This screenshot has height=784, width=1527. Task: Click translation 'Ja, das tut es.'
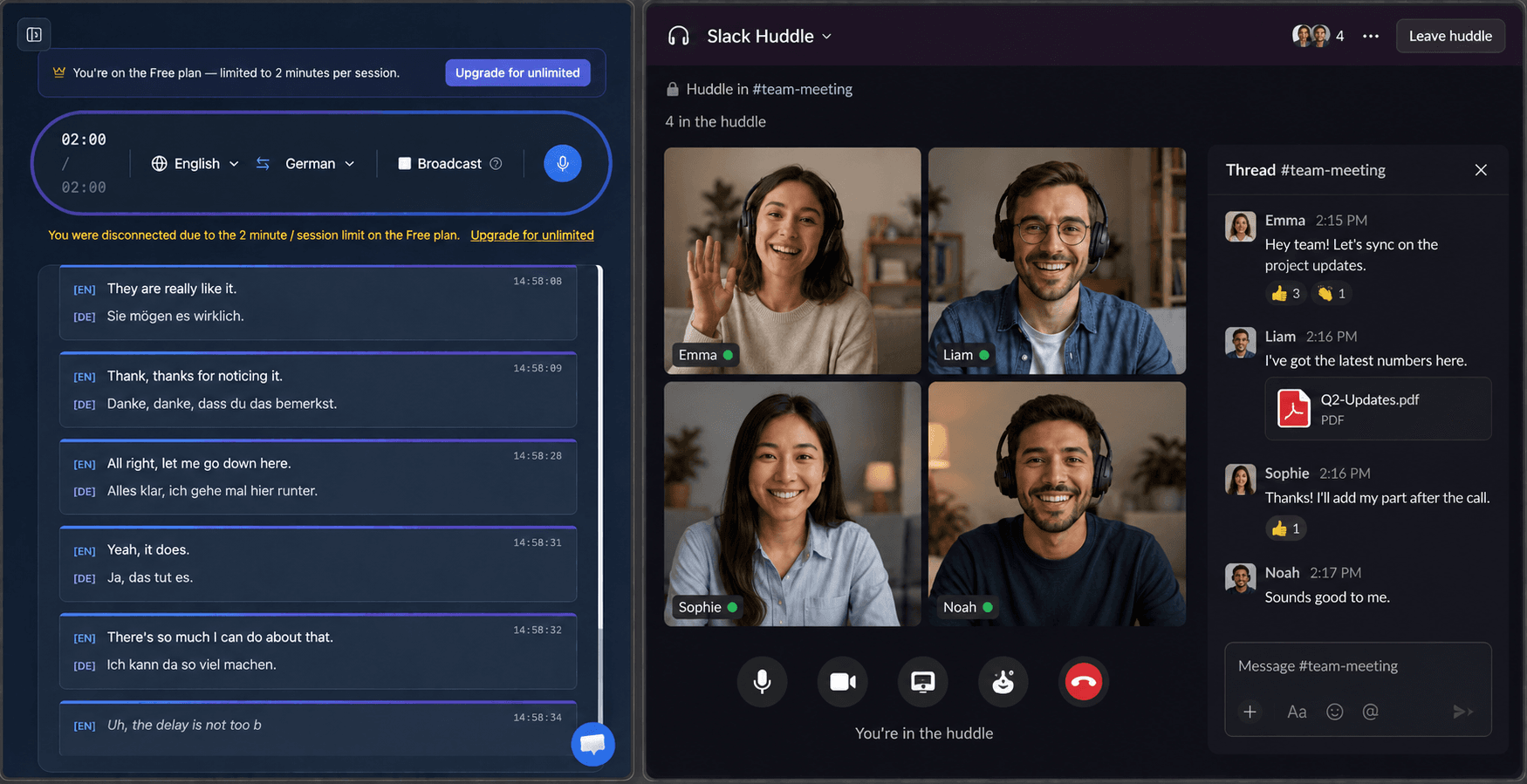[x=150, y=577]
